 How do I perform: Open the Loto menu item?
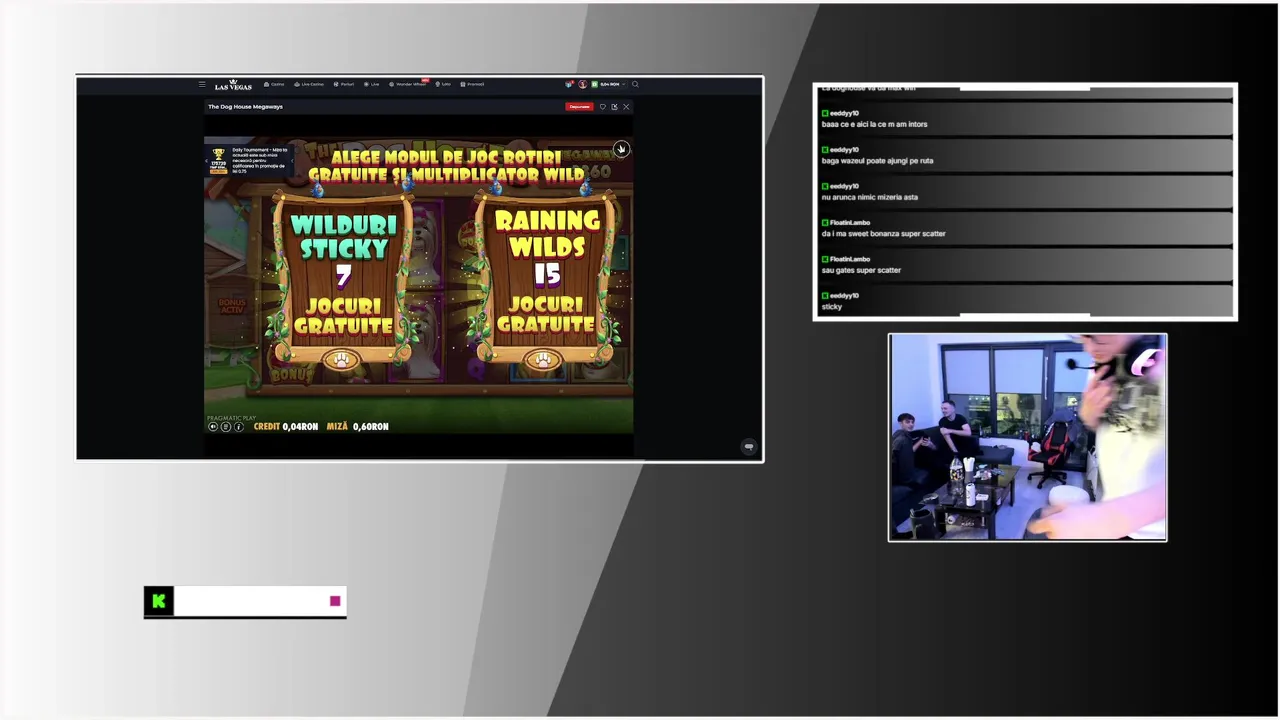tap(443, 84)
